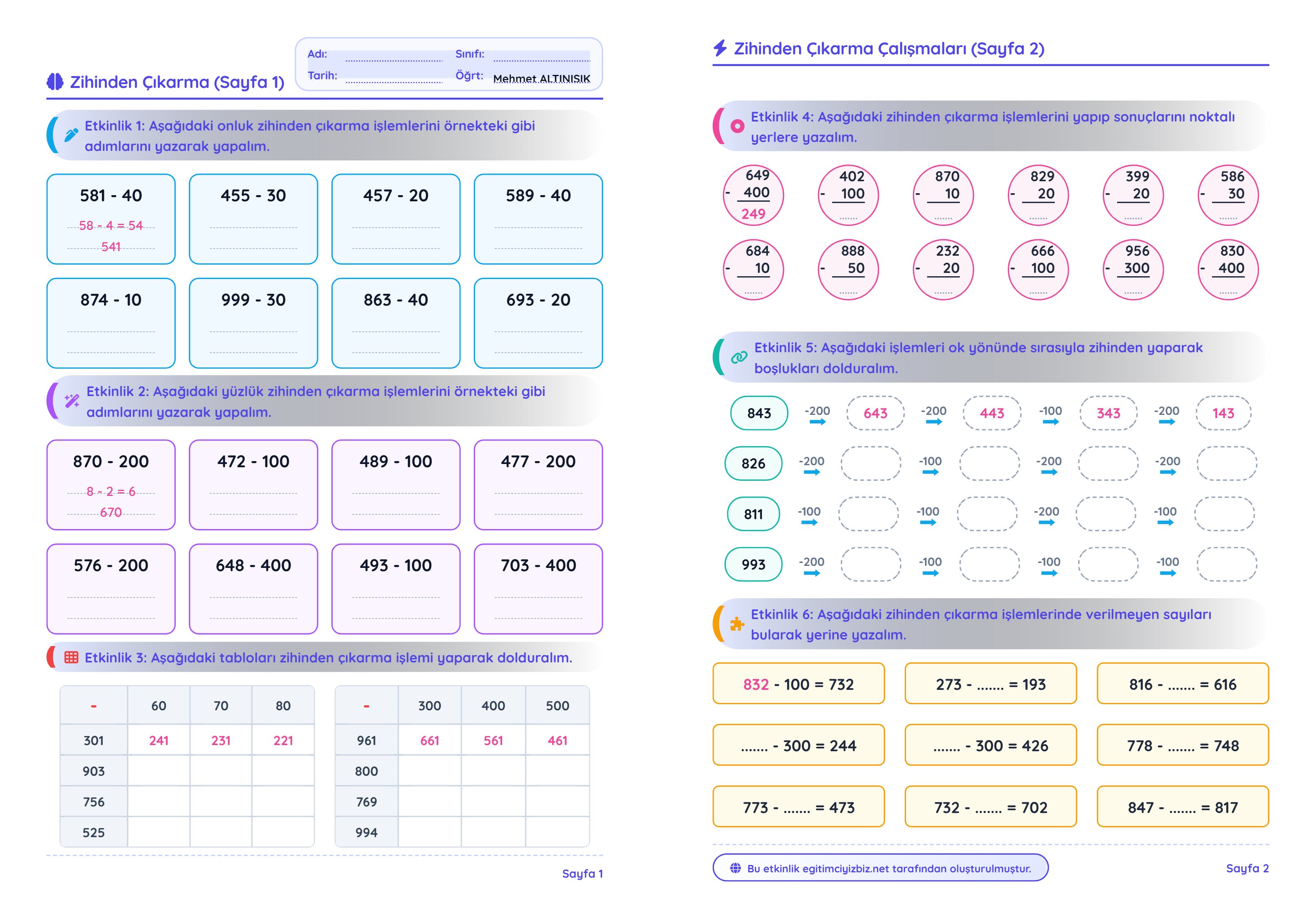Click the red table icon in Etkinlik 3
The width and height of the screenshot is (1316, 919).
pyautogui.click(x=71, y=657)
